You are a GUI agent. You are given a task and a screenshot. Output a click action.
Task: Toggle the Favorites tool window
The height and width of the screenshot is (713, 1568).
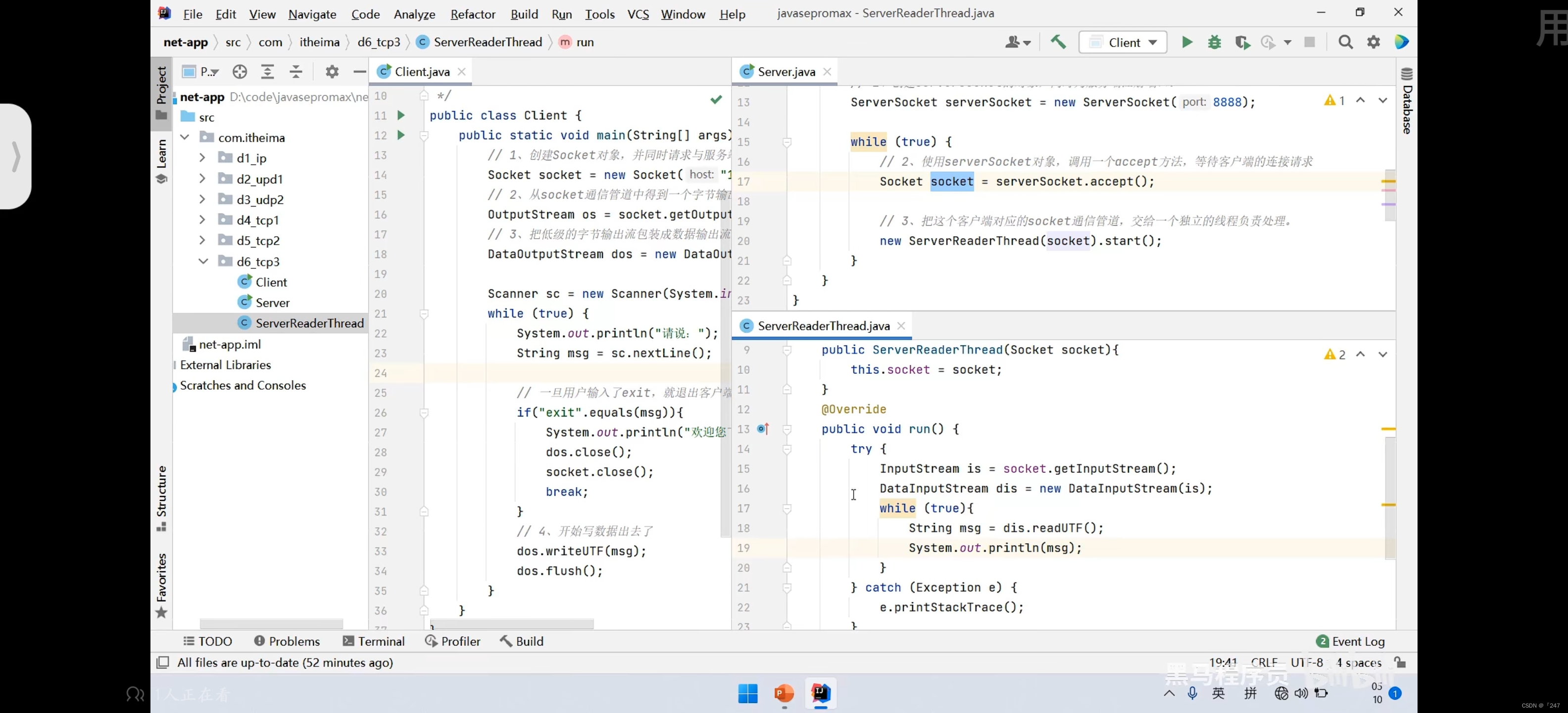tap(161, 585)
